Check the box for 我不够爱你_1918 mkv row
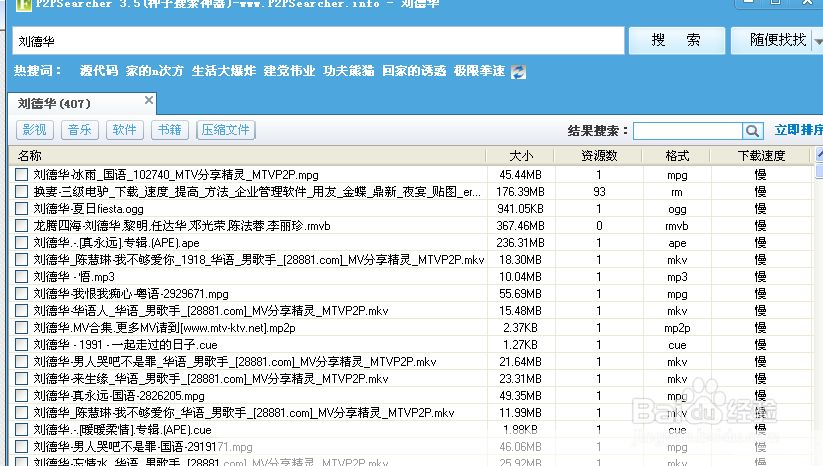The height and width of the screenshot is (466, 823). click(22, 259)
